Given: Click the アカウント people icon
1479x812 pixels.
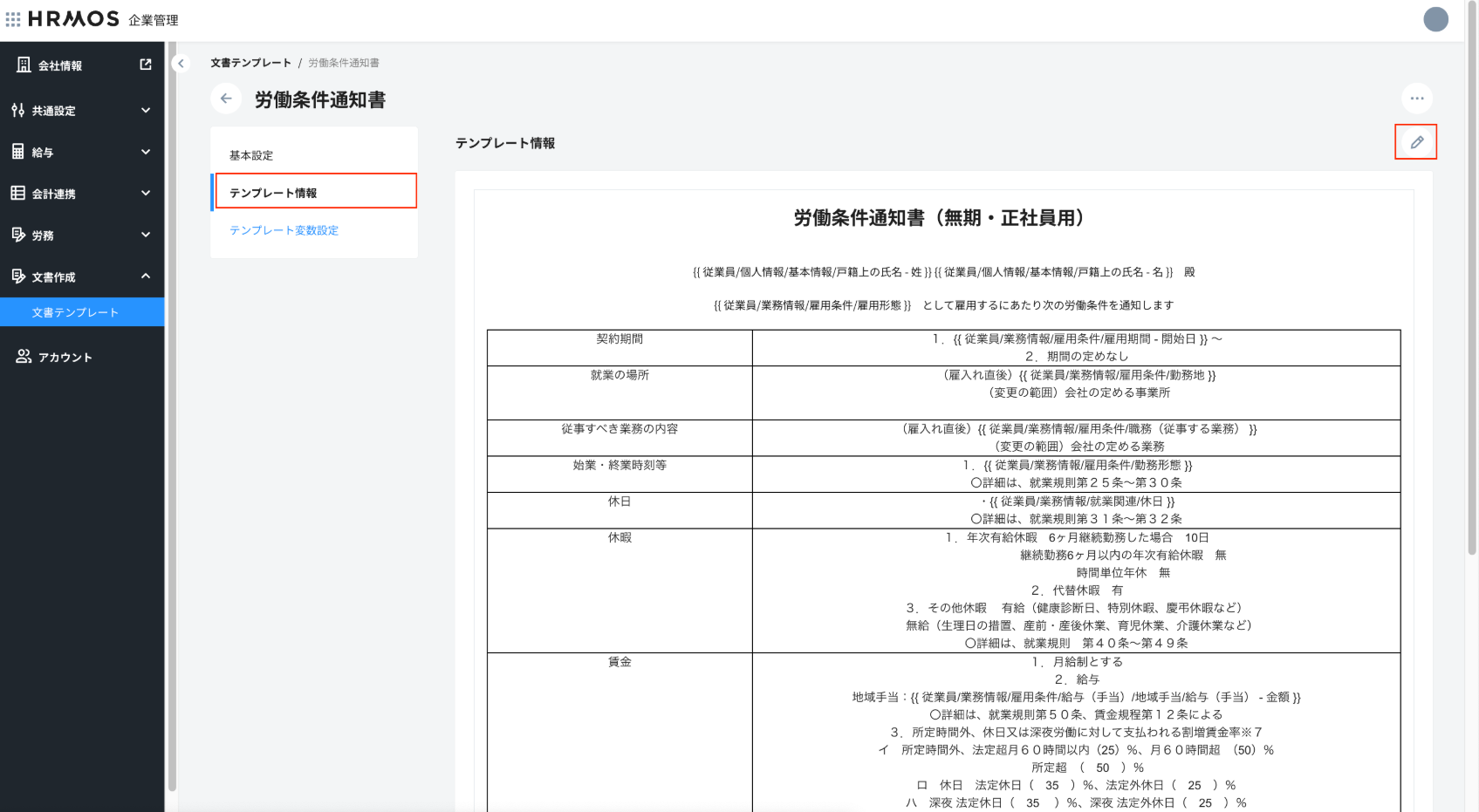Looking at the screenshot, I should tap(24, 357).
